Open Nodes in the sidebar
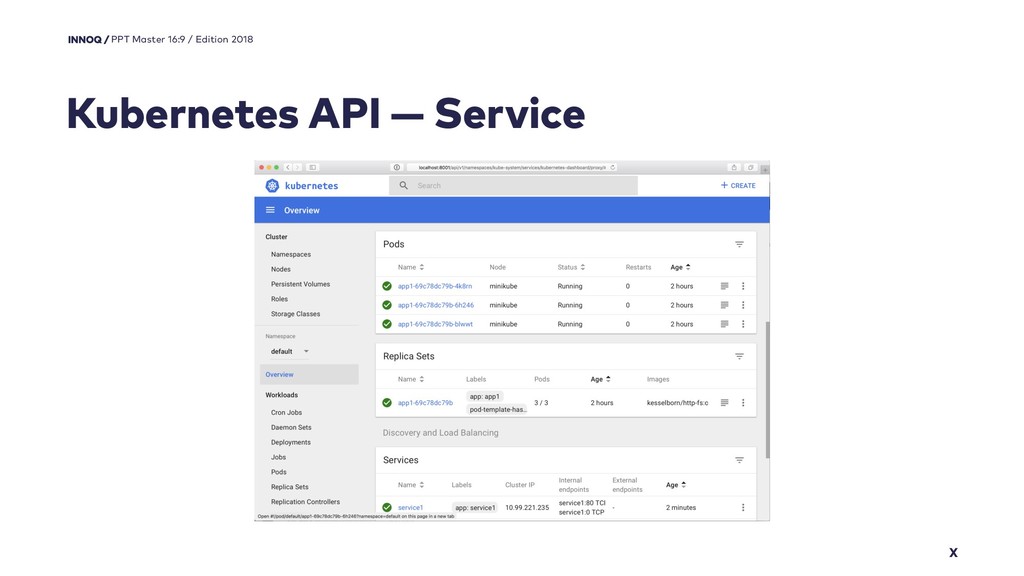Screen dimensions: 1024x576 point(281,269)
